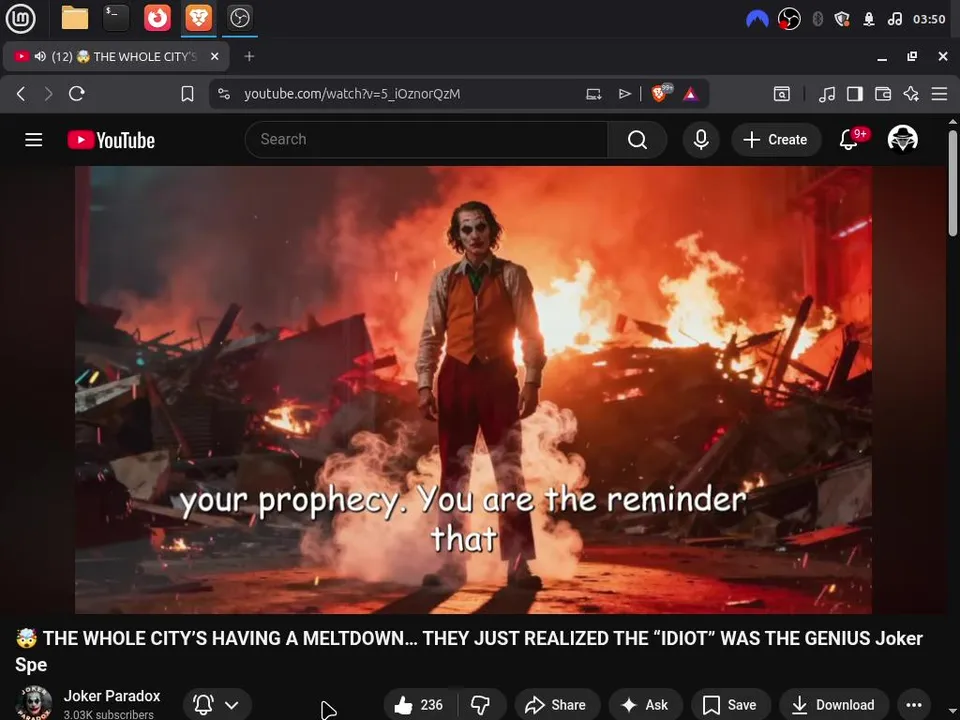
Task: Save the video to a playlist
Action: point(730,705)
